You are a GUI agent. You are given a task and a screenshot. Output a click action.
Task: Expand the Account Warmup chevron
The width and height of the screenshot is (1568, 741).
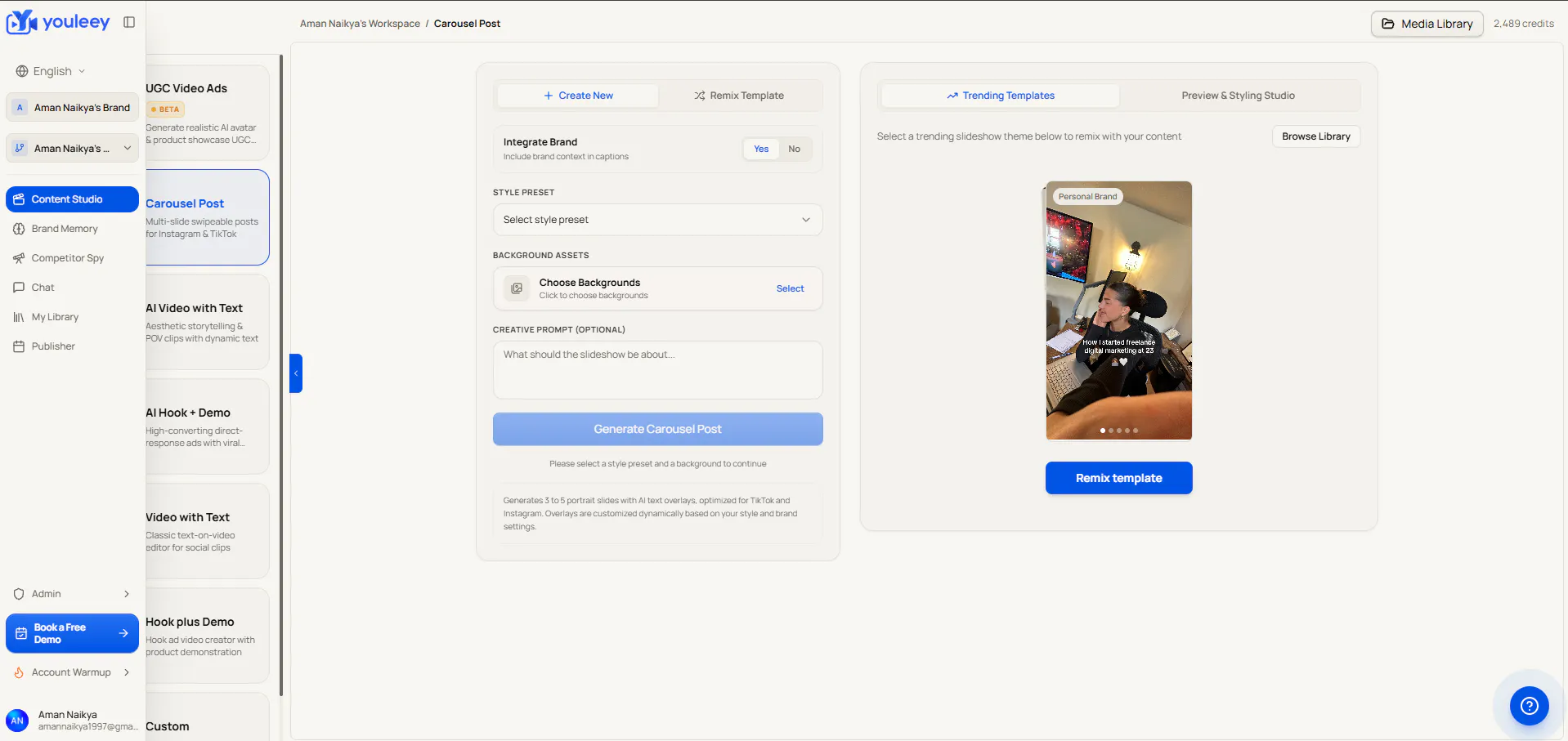[x=127, y=672]
